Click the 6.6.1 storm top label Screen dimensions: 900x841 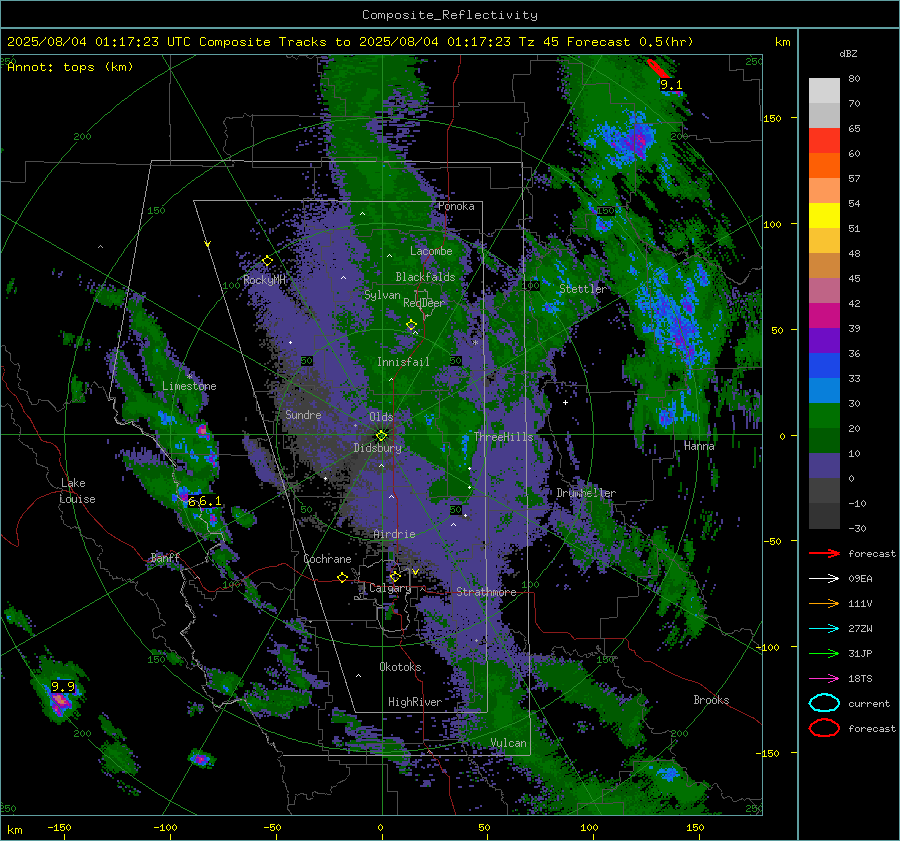point(204,501)
